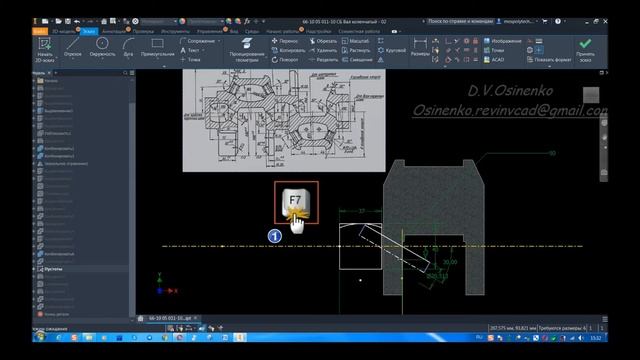Switch to the Надстройки ribbon tab

(x=318, y=31)
